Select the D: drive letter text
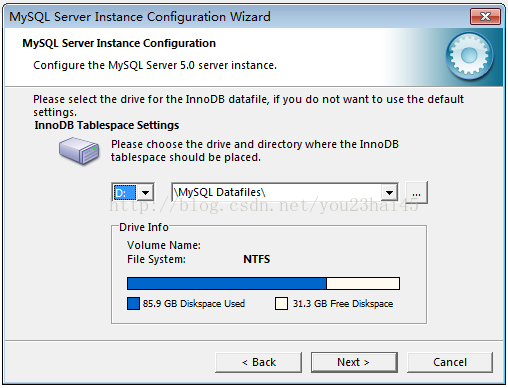Screen dimensions: 508x388 click(x=124, y=192)
